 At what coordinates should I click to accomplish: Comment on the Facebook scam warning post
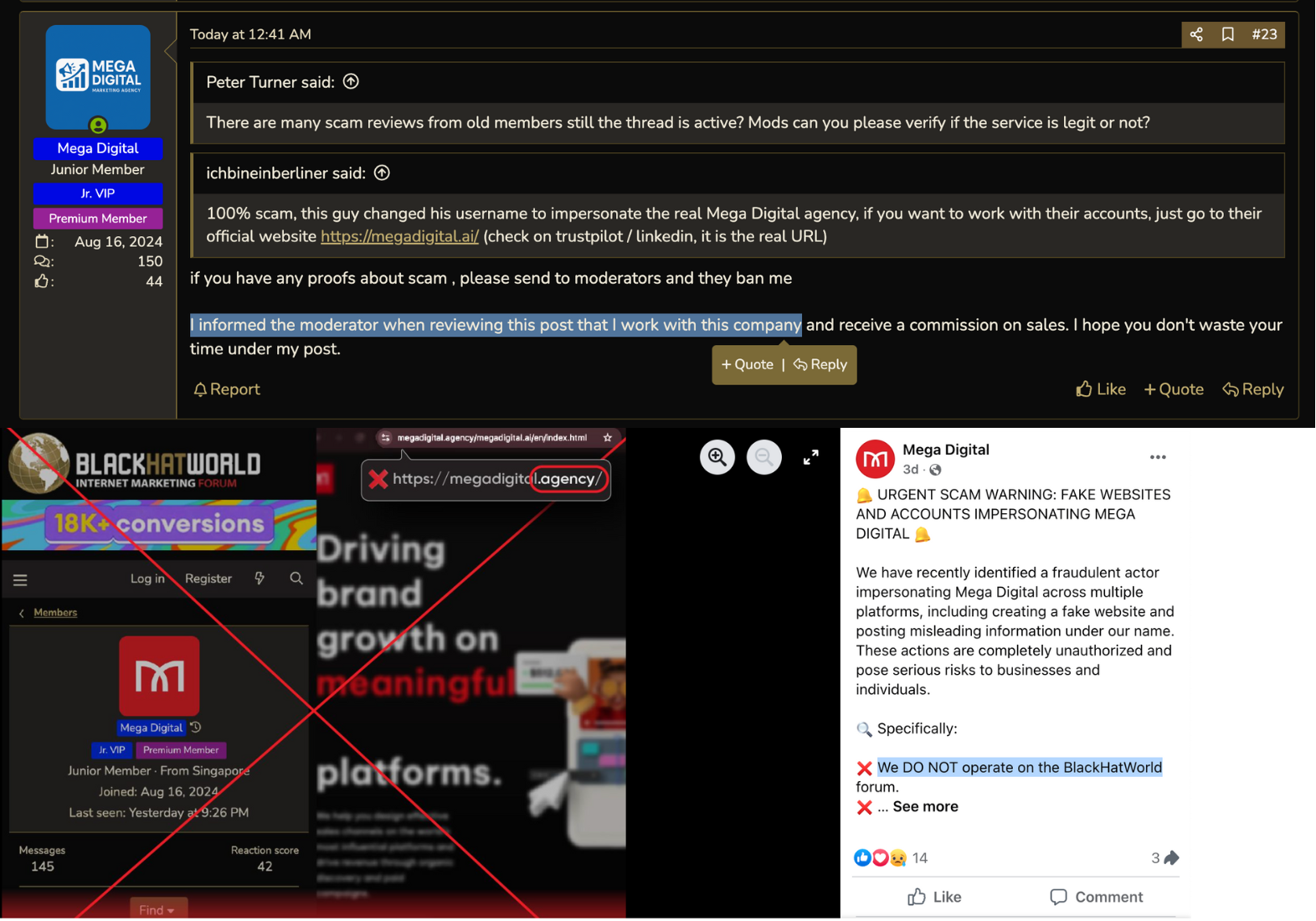point(1097,898)
